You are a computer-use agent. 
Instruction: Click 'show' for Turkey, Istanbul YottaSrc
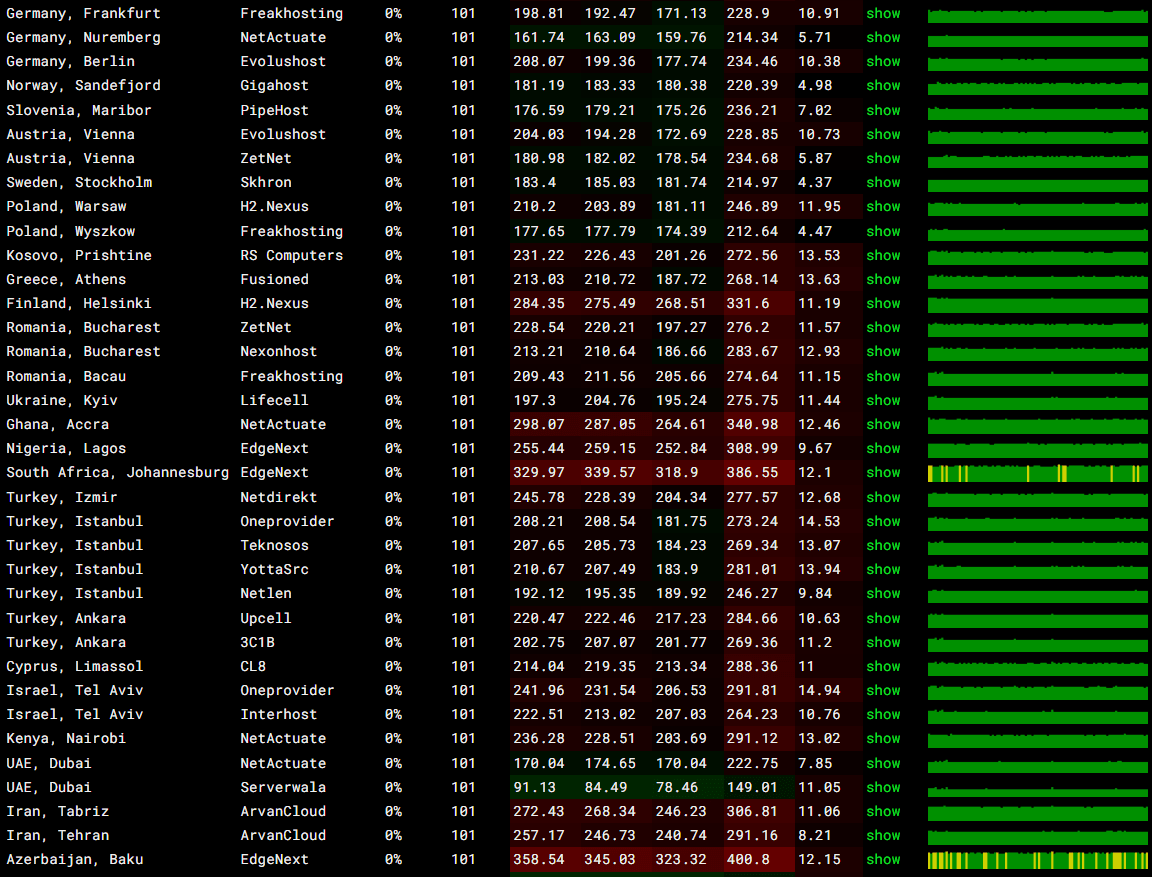pos(883,569)
